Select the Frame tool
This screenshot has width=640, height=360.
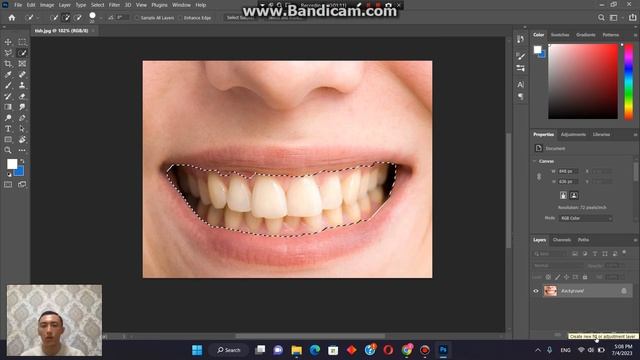point(22,64)
